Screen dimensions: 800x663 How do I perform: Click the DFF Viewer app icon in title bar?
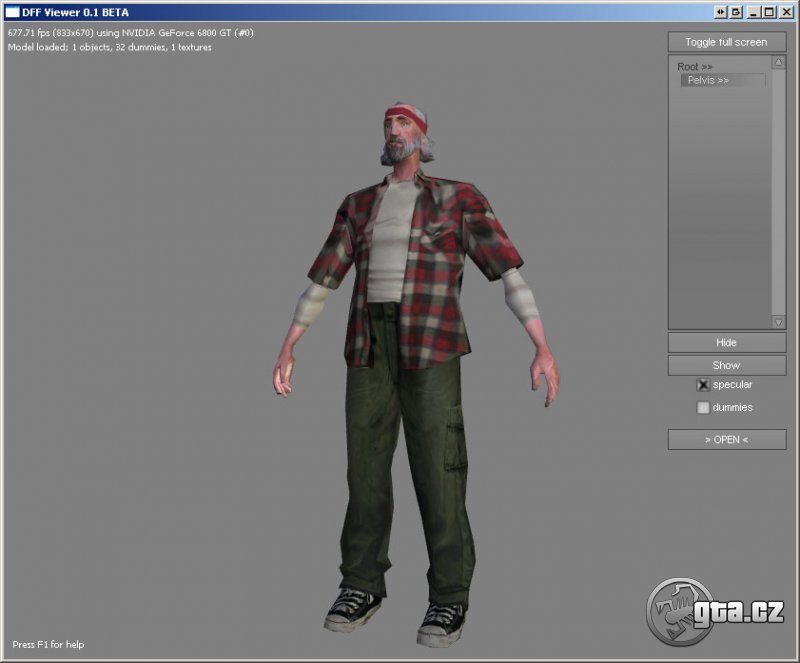click(14, 12)
